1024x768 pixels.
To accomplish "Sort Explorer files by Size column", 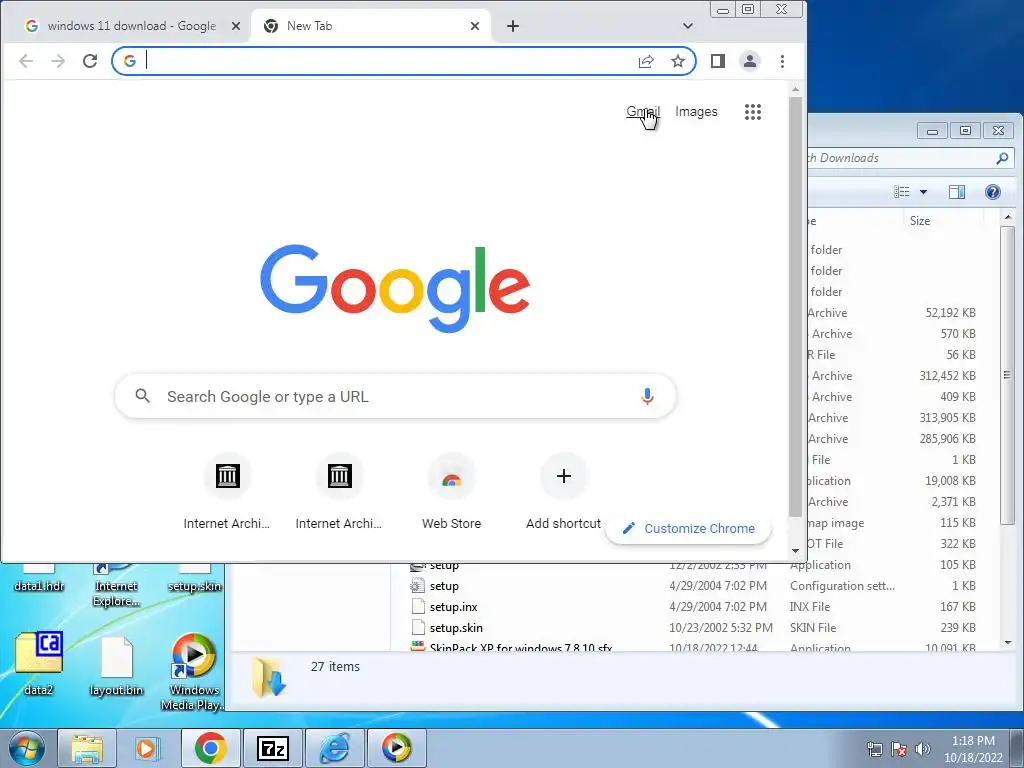I will pyautogui.click(x=944, y=221).
